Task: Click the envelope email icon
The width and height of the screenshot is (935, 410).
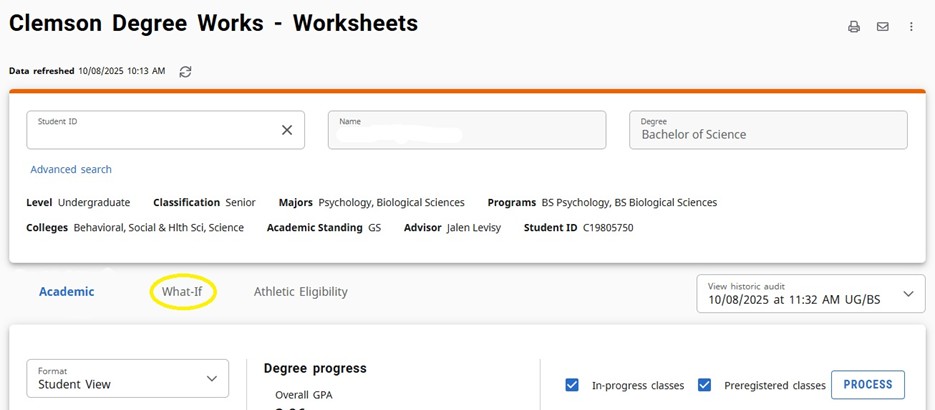Action: click(x=883, y=27)
